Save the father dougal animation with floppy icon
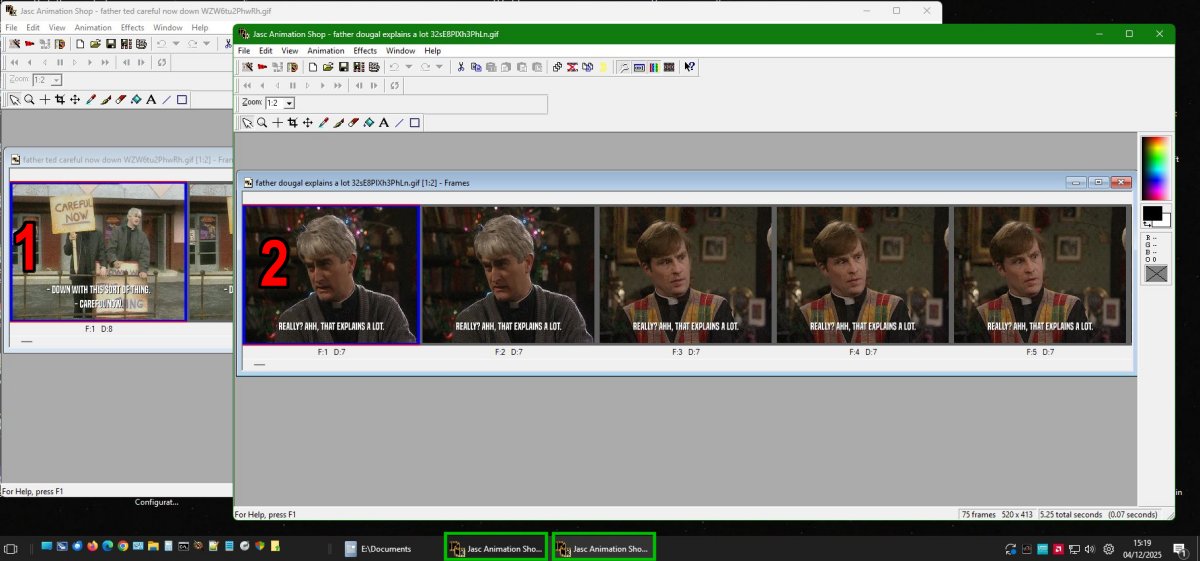The height and width of the screenshot is (561, 1200). click(343, 67)
